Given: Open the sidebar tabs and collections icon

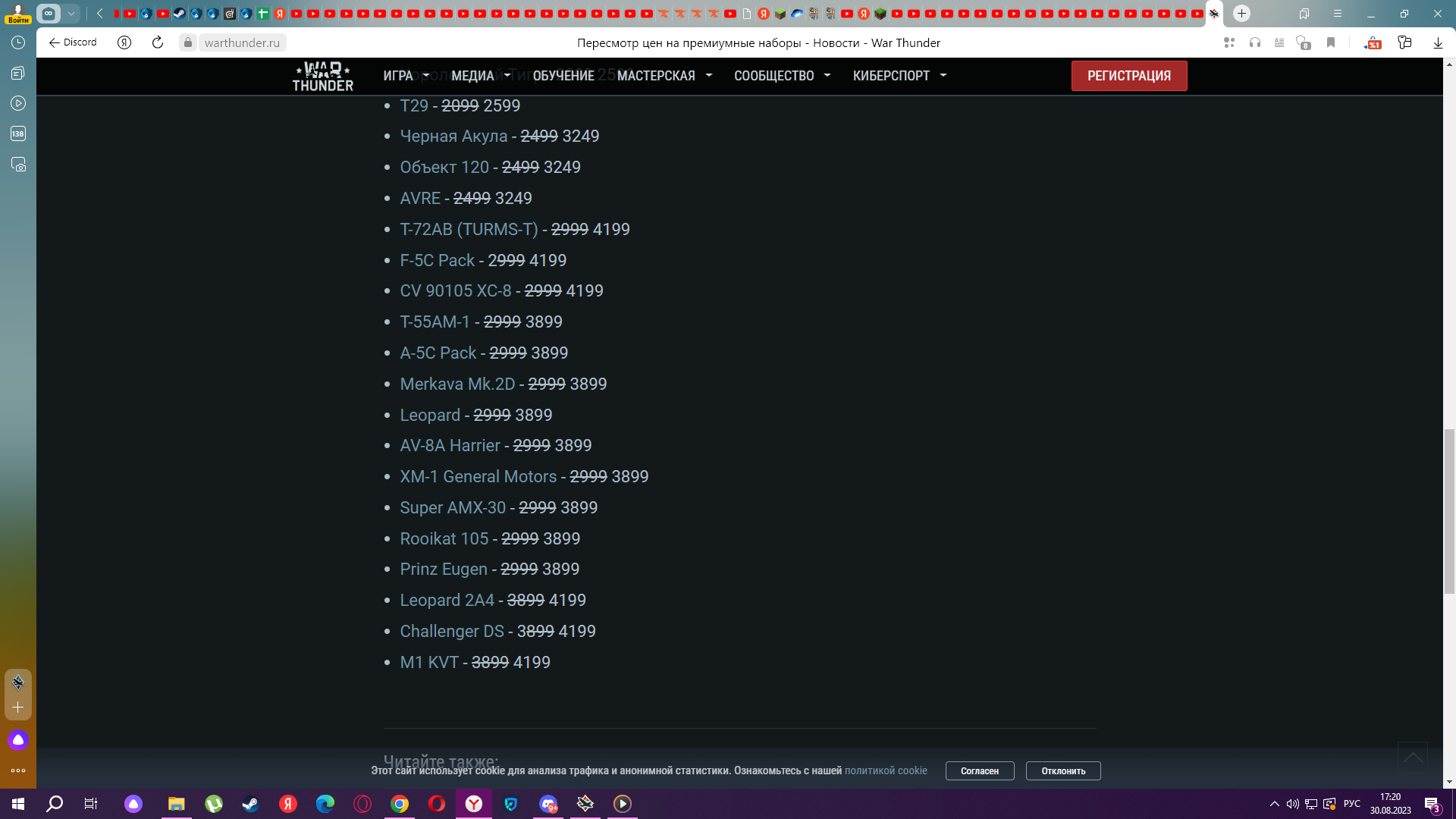Looking at the screenshot, I should click(18, 73).
